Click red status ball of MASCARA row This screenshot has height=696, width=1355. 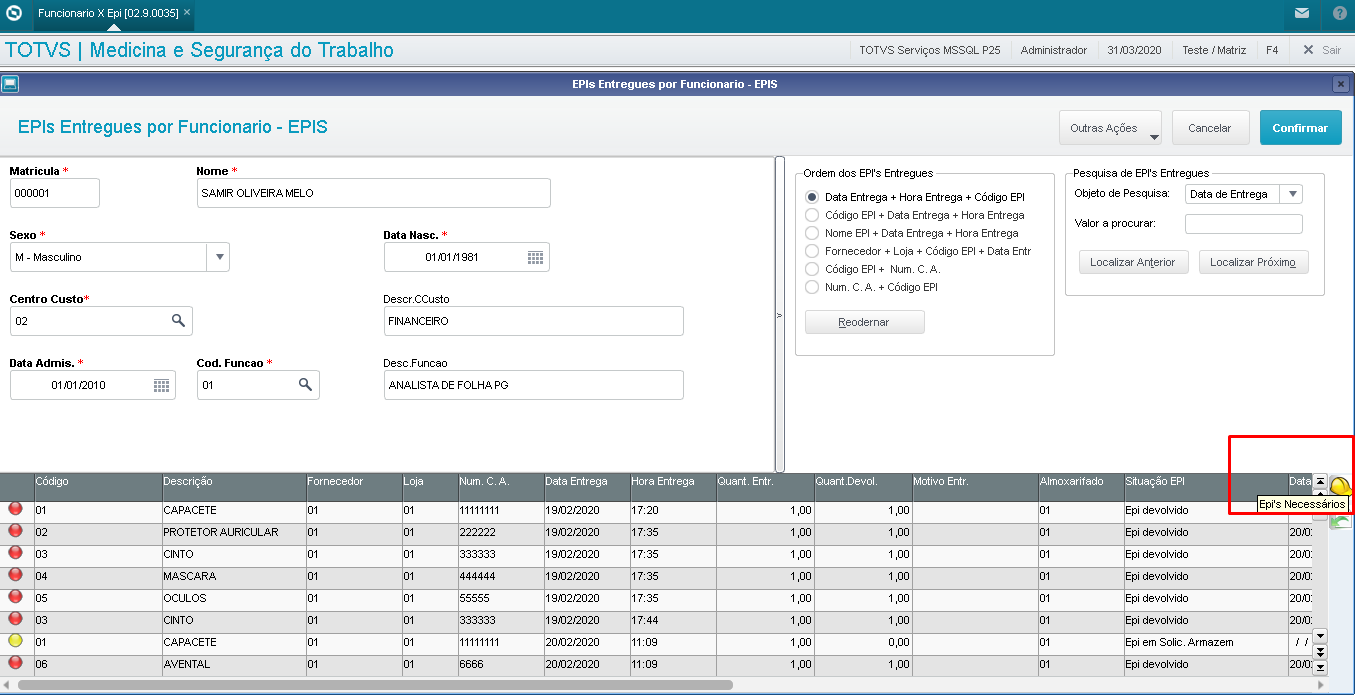click(x=15, y=574)
